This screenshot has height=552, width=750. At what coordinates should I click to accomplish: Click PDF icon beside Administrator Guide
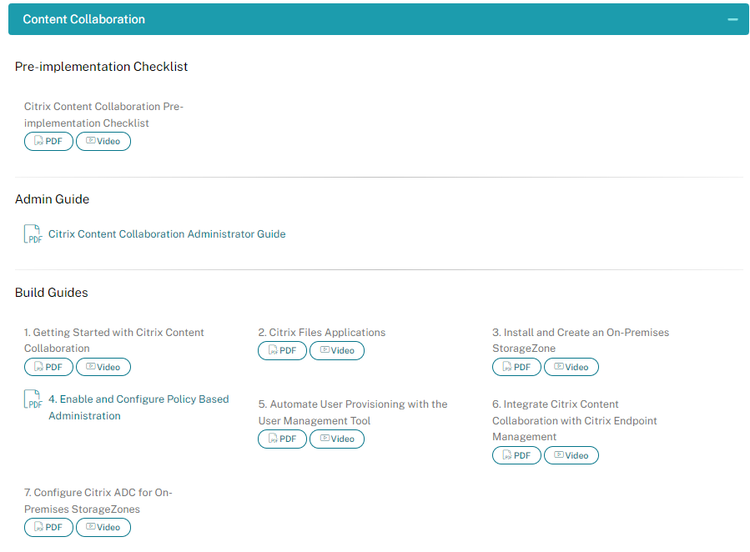(33, 234)
